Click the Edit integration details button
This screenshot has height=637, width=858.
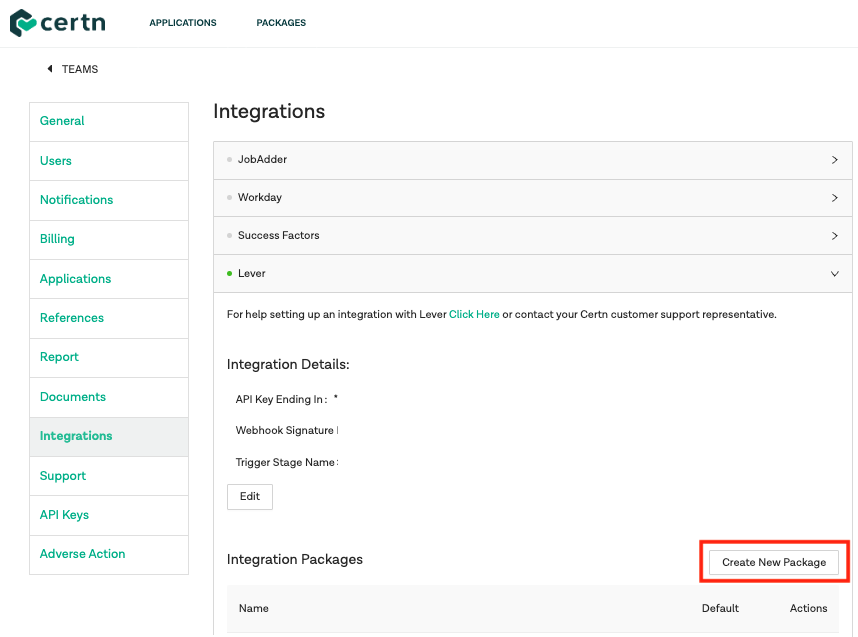click(x=250, y=497)
